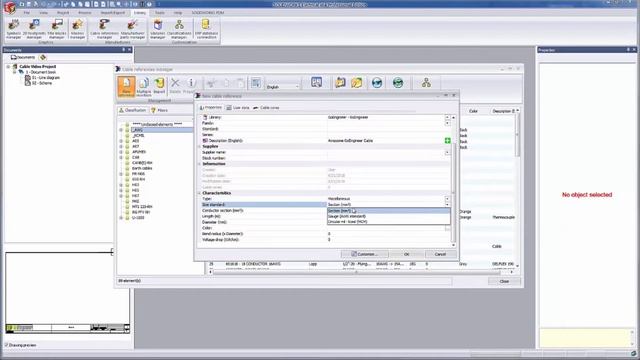Open the Manufacturer parts manager
This screenshot has height=360, width=640.
(x=132, y=29)
